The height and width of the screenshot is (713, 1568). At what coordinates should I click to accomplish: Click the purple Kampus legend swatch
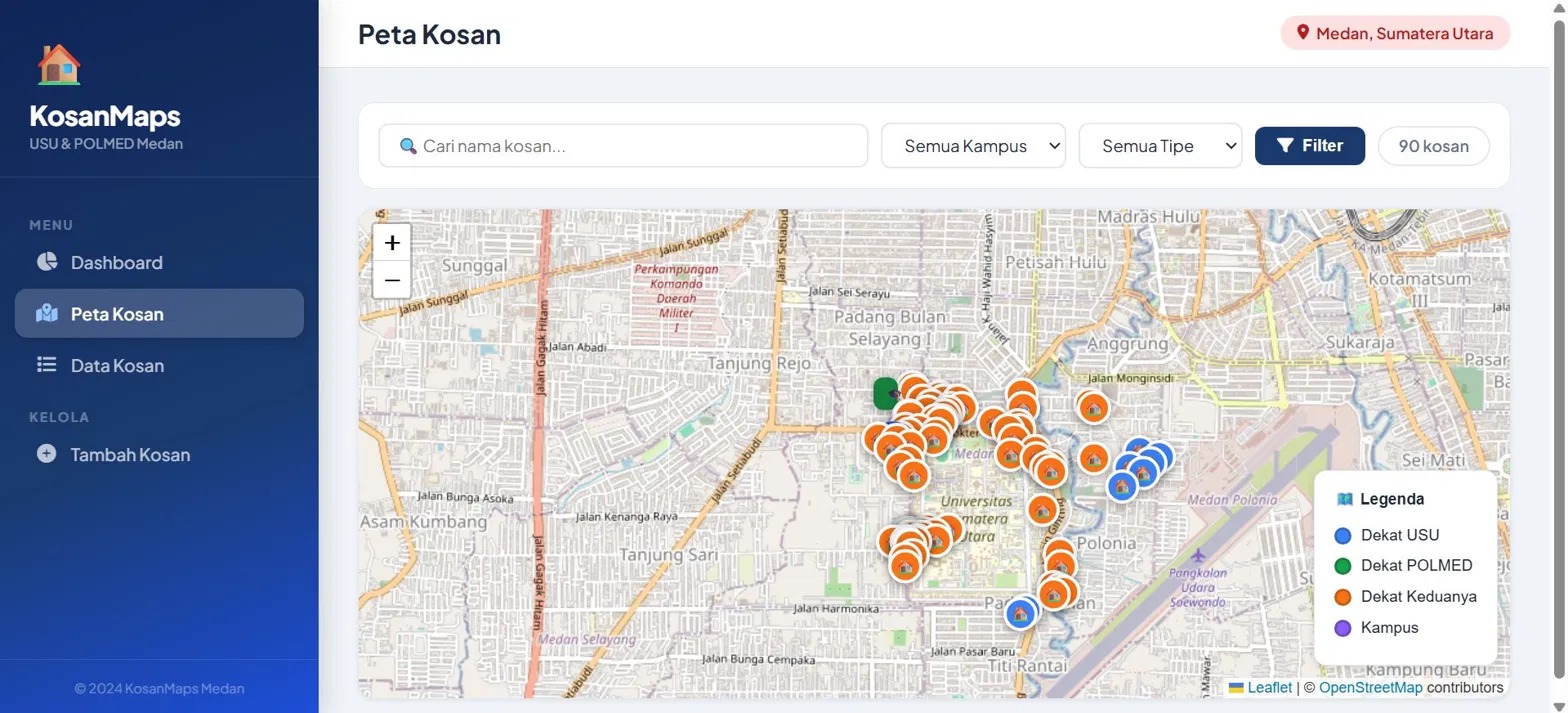coord(1343,628)
